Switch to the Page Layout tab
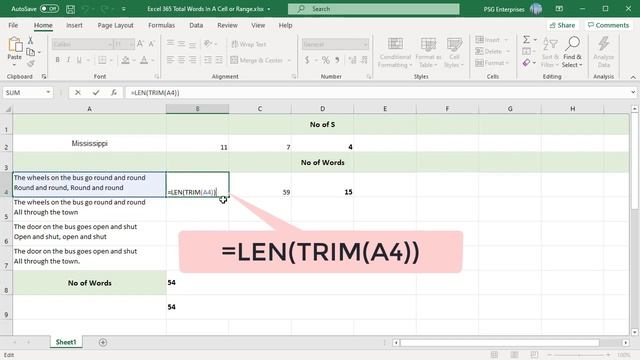The image size is (640, 360). point(116,25)
